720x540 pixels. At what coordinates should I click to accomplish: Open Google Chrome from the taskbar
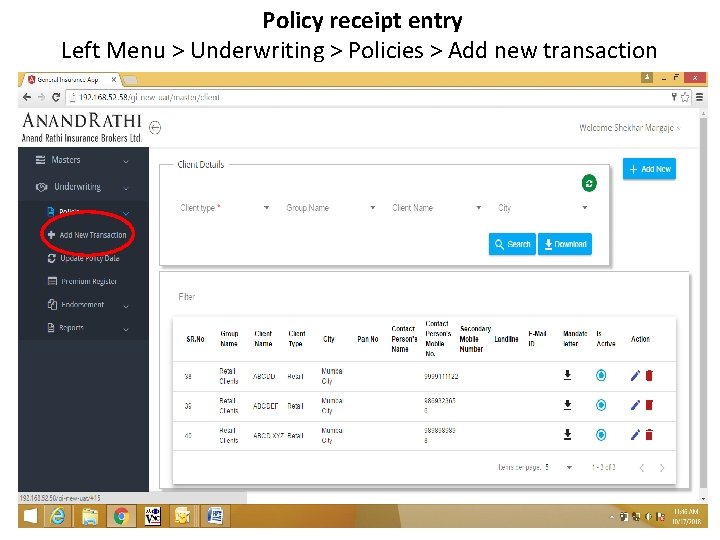[121, 516]
